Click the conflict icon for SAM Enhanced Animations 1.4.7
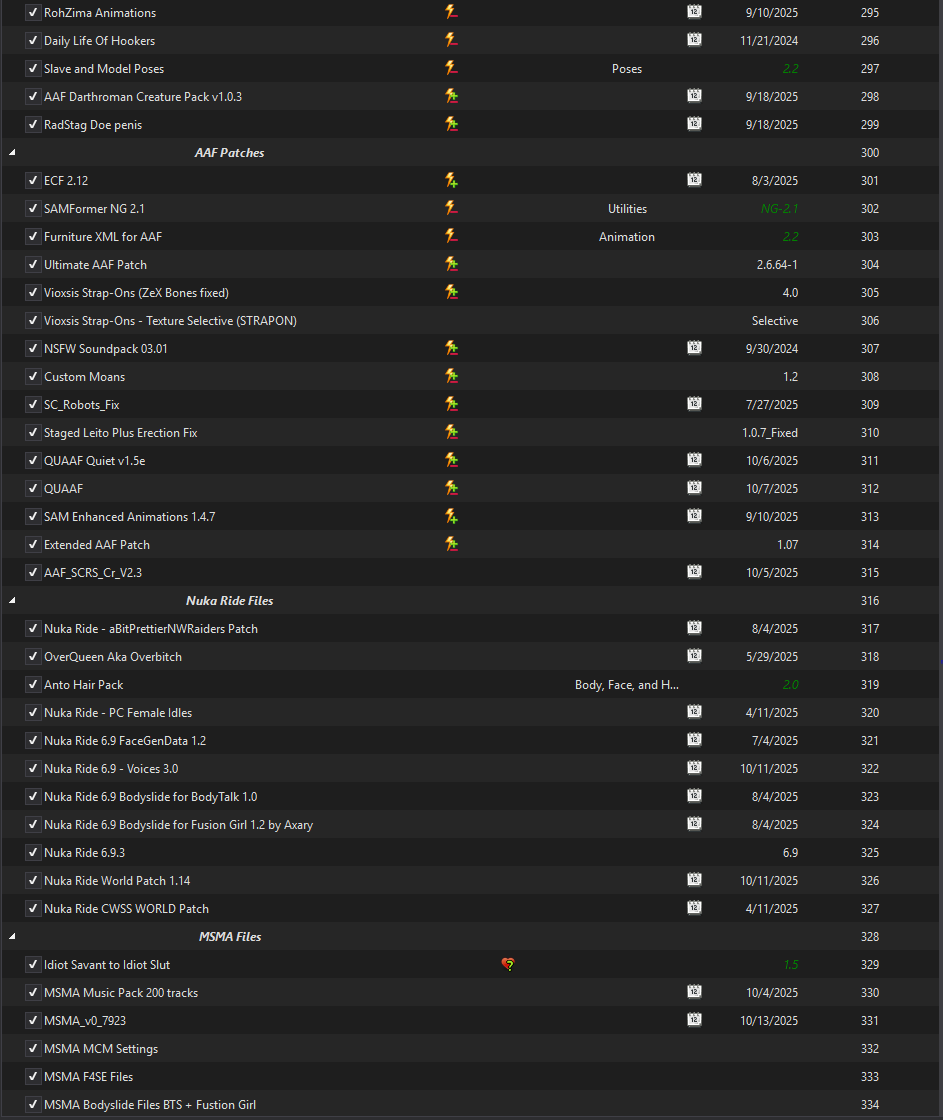The image size is (943, 1120). 451,516
